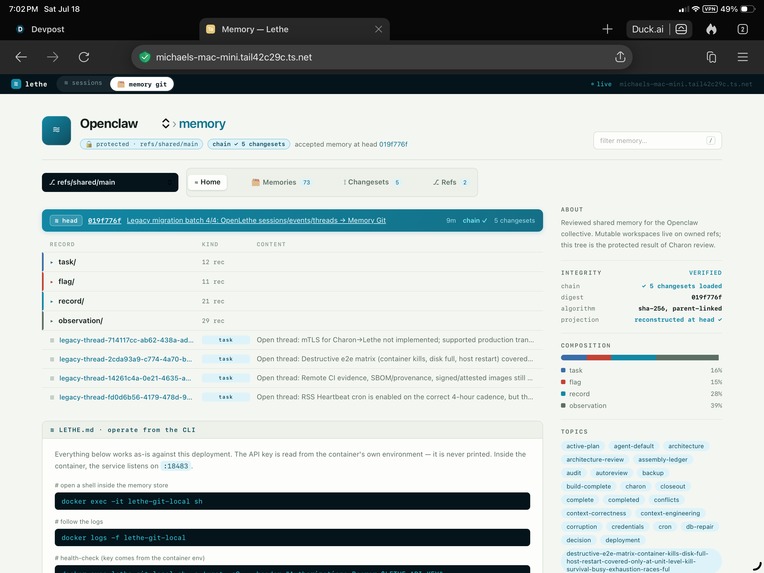Click task badge on mTLS thread row
The image size is (764, 573).
[x=226, y=340]
